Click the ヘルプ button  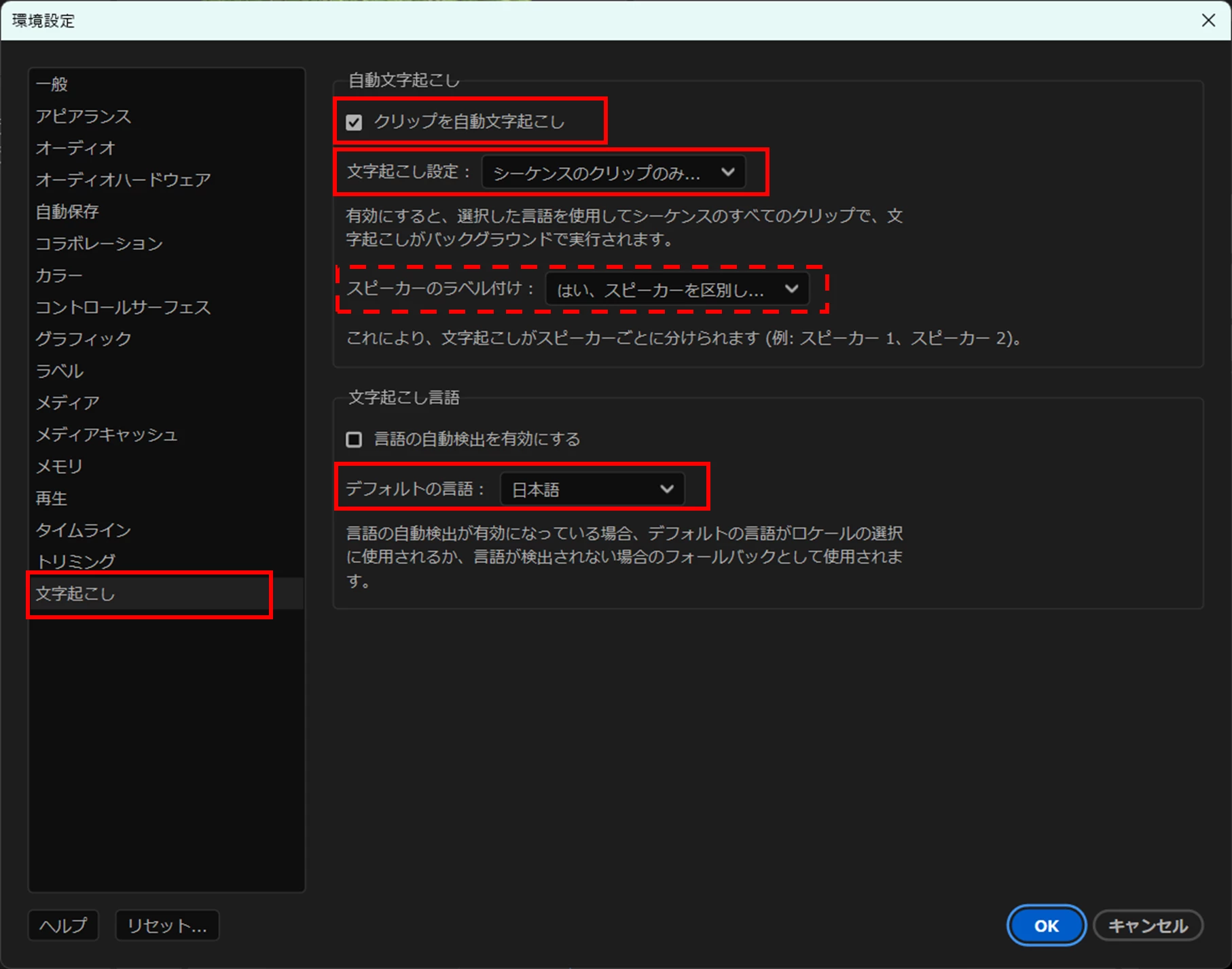62,925
